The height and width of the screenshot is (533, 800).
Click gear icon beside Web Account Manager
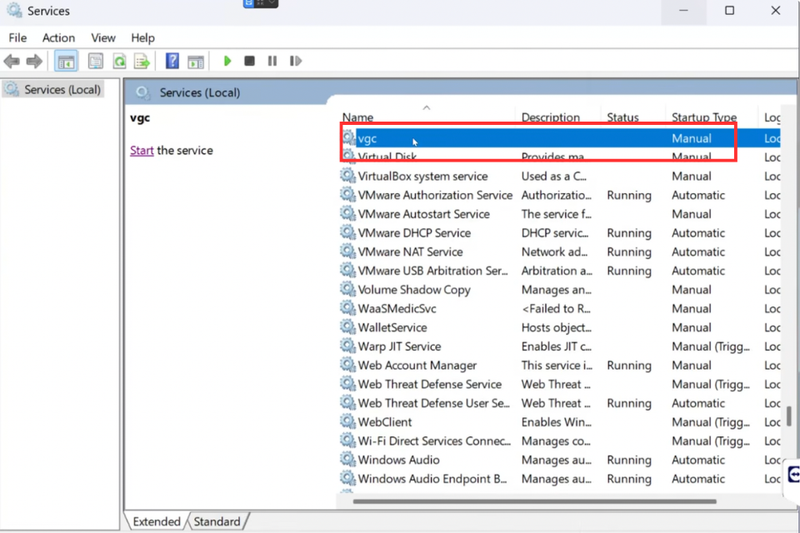[348, 365]
